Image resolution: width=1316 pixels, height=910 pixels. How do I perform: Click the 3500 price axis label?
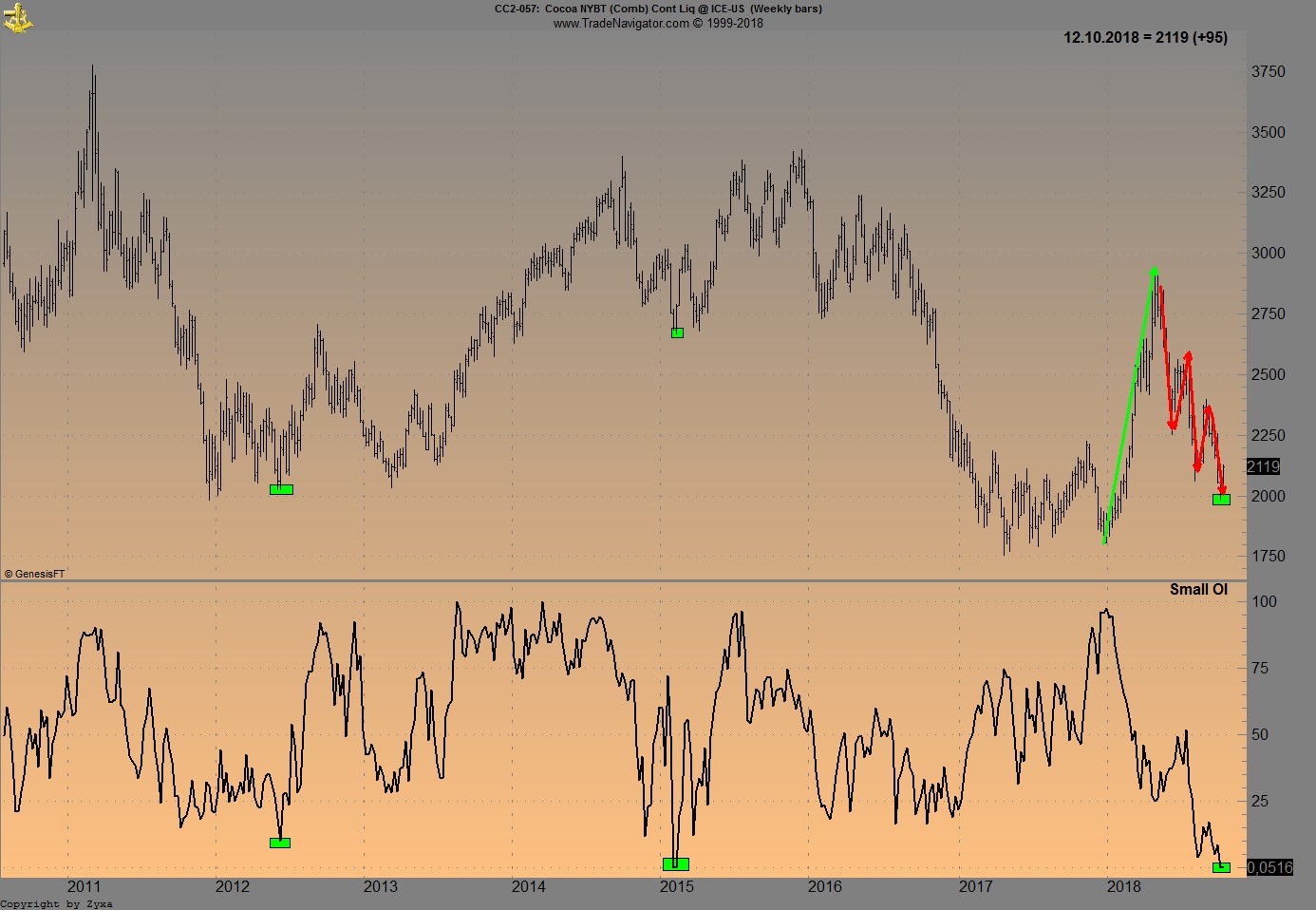1269,132
